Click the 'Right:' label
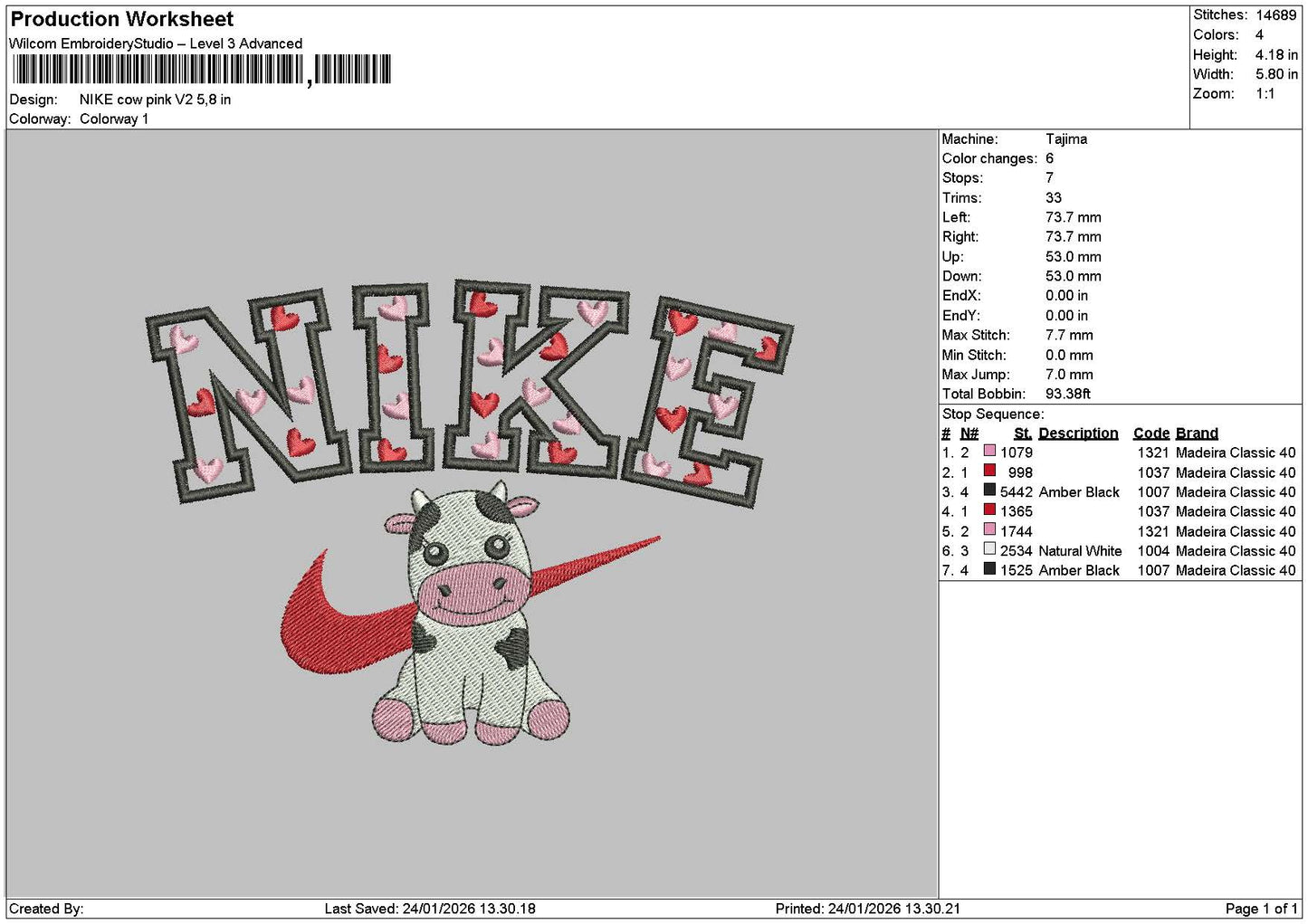The height and width of the screenshot is (924, 1308). tap(960, 237)
